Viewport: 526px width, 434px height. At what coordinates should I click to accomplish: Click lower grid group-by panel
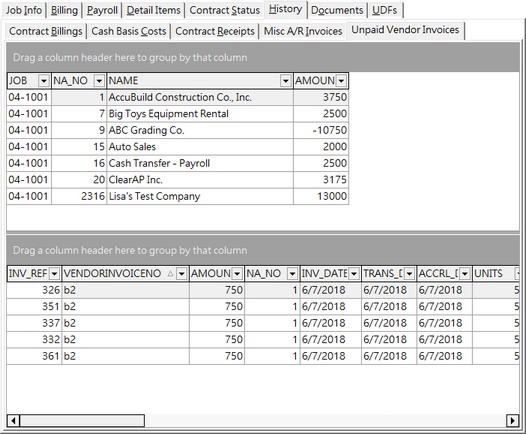263,250
